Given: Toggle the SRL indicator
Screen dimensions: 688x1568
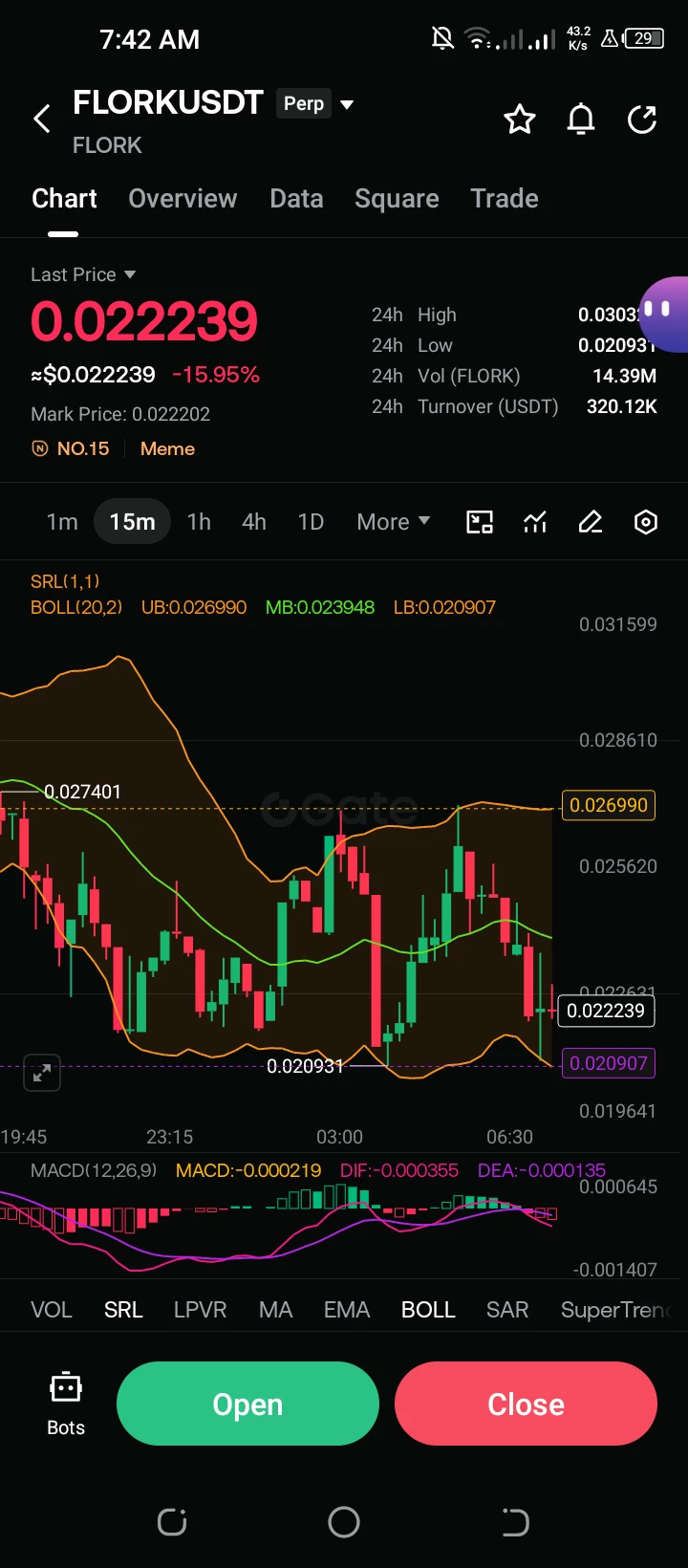Looking at the screenshot, I should pos(123,1310).
